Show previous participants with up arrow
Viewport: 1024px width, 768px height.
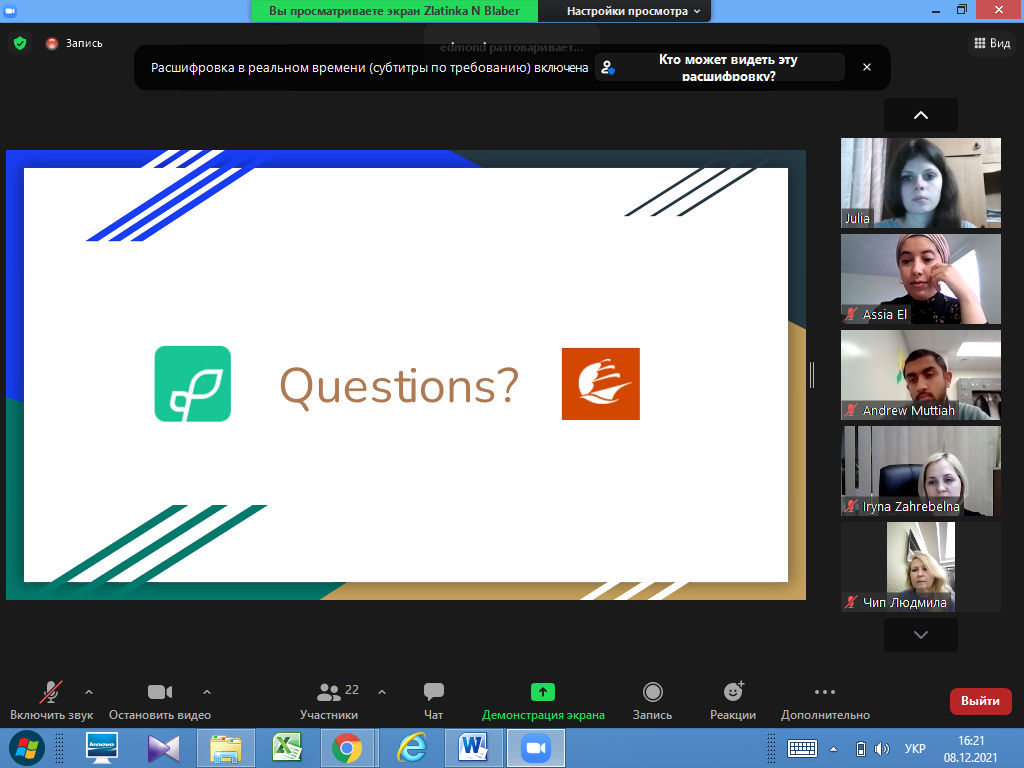(x=921, y=115)
